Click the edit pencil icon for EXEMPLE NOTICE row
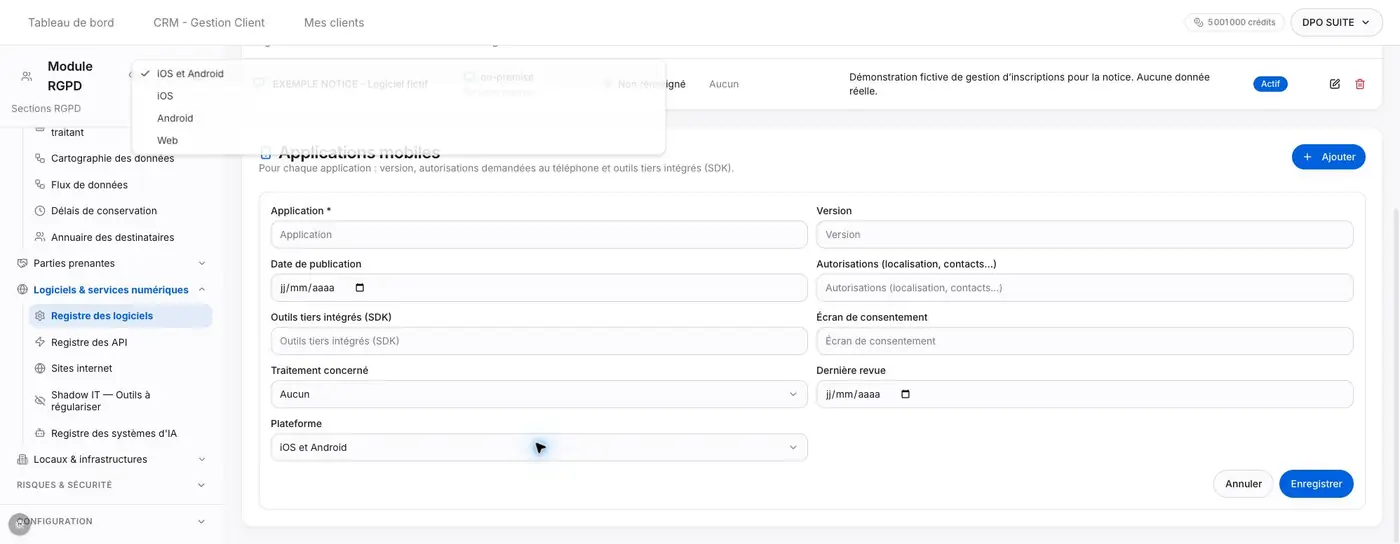This screenshot has width=1400, height=544. coord(1334,84)
